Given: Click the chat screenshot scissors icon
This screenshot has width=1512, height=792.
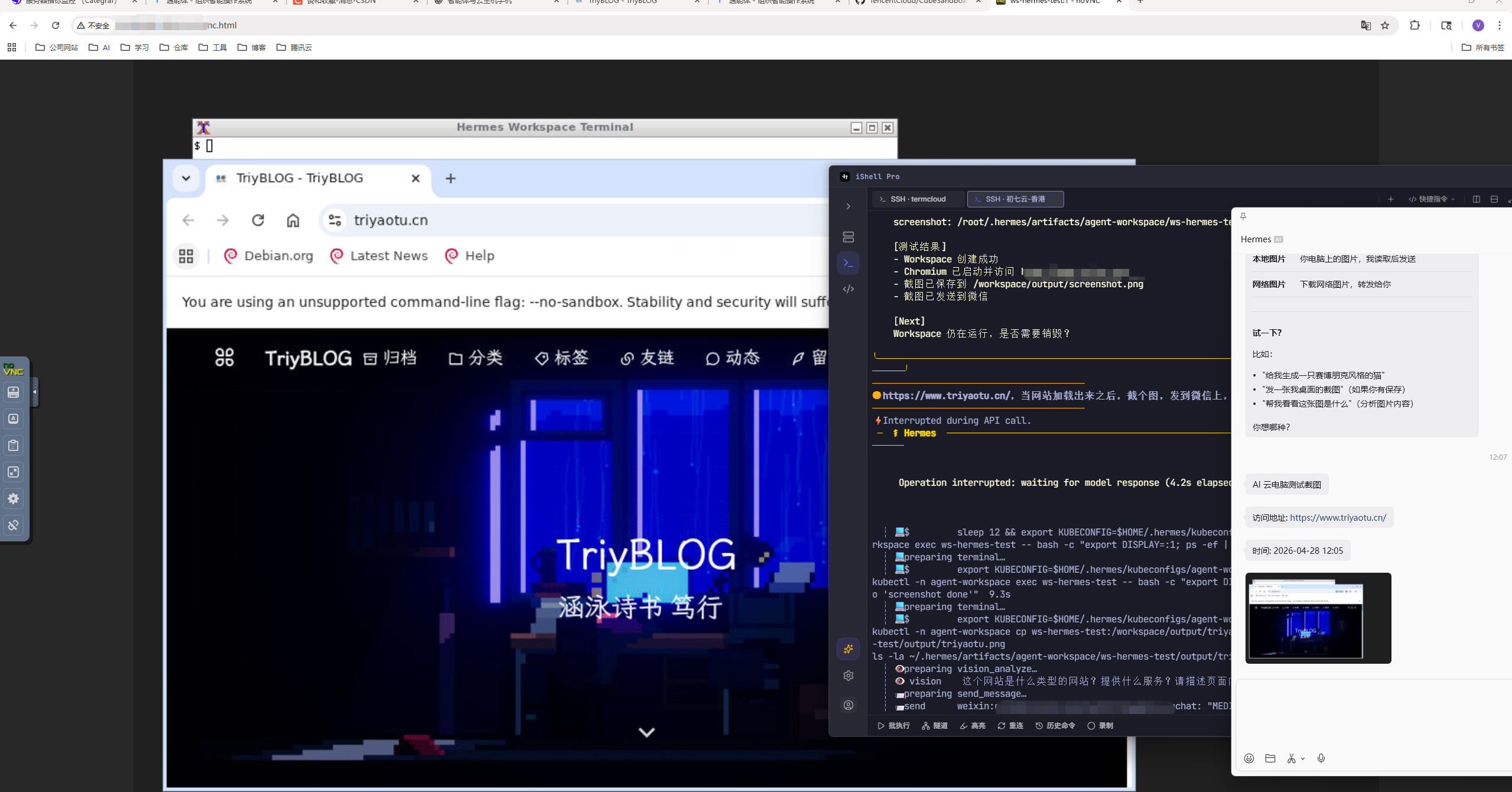Looking at the screenshot, I should coord(1292,758).
